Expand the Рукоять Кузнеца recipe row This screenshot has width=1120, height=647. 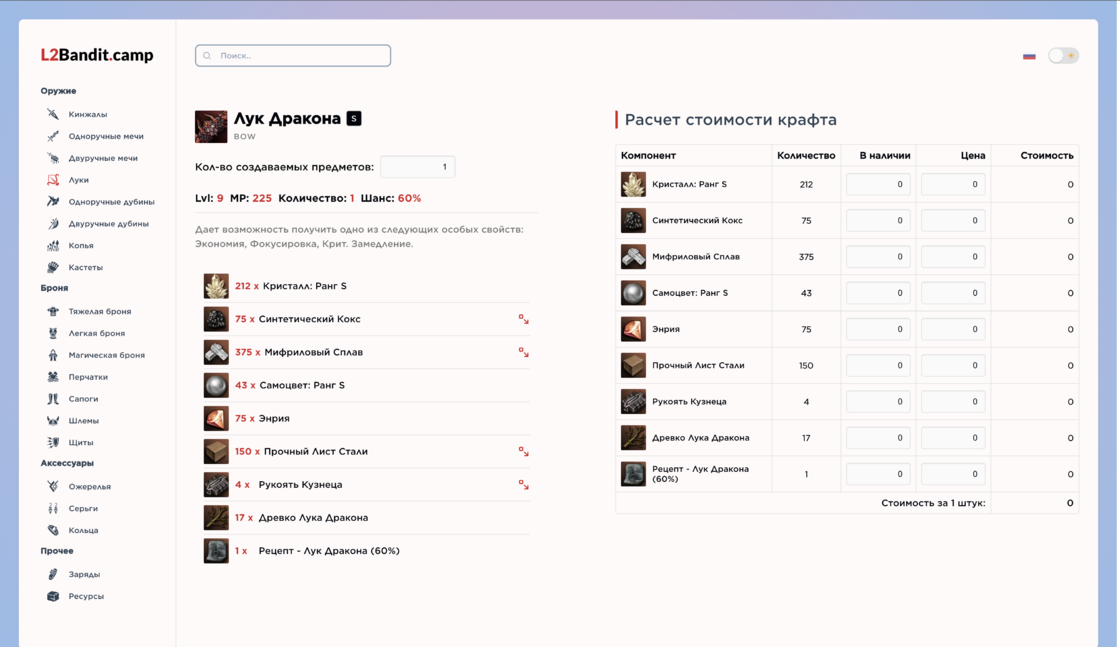[523, 485]
